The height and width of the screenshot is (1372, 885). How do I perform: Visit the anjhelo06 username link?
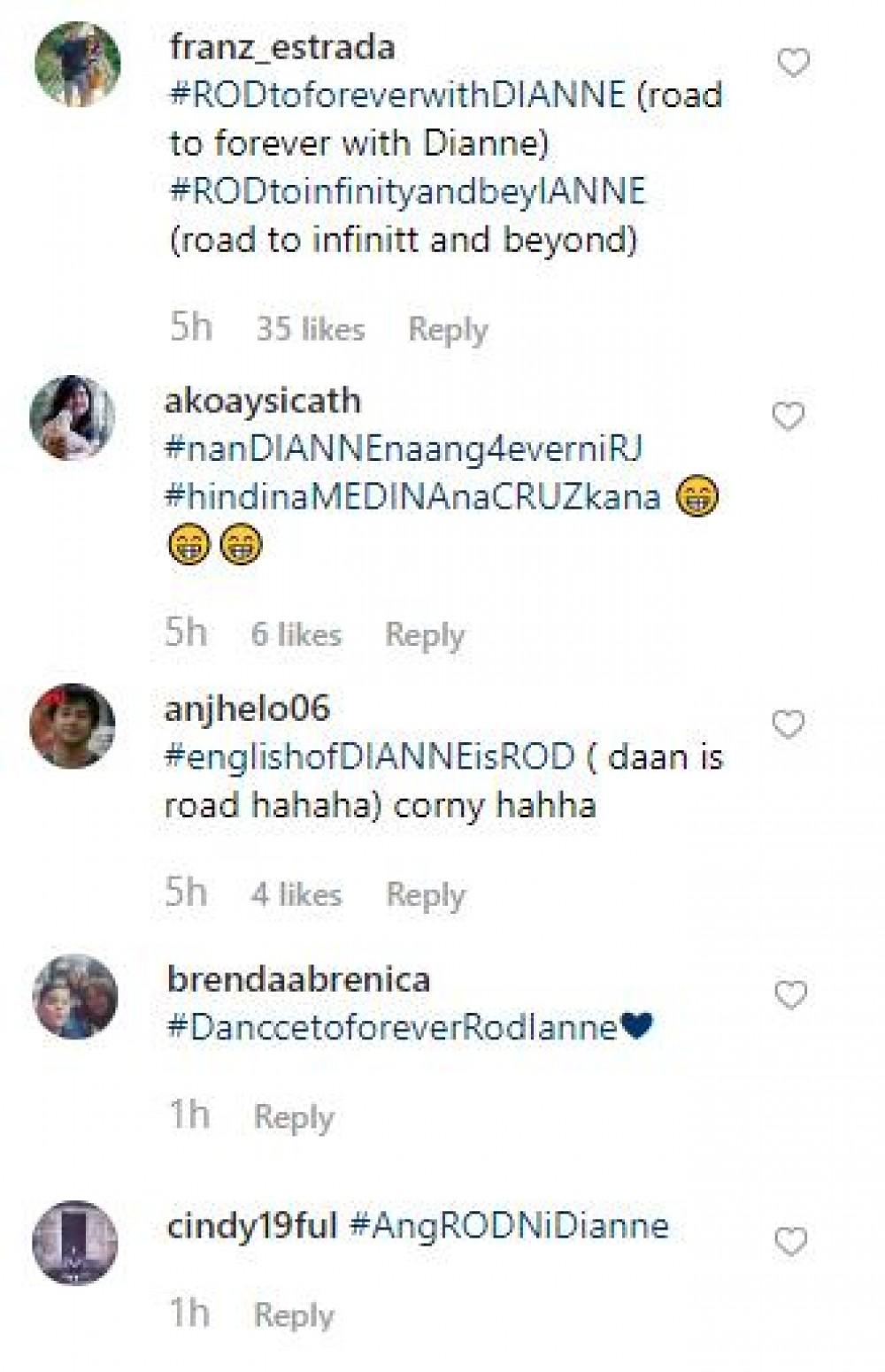247,708
